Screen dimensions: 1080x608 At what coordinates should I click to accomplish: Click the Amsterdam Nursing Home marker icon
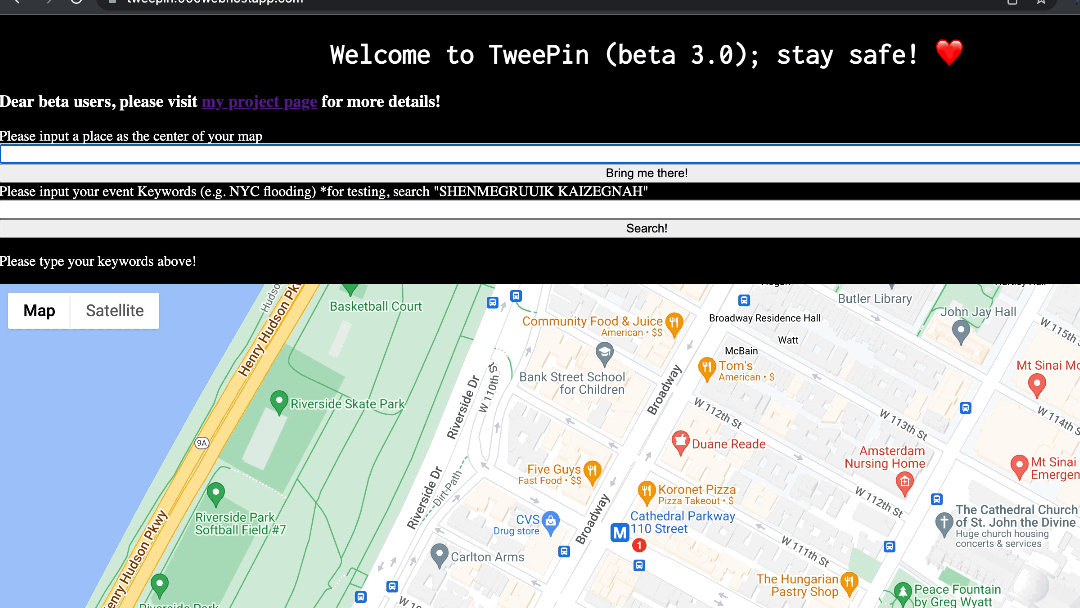[904, 483]
